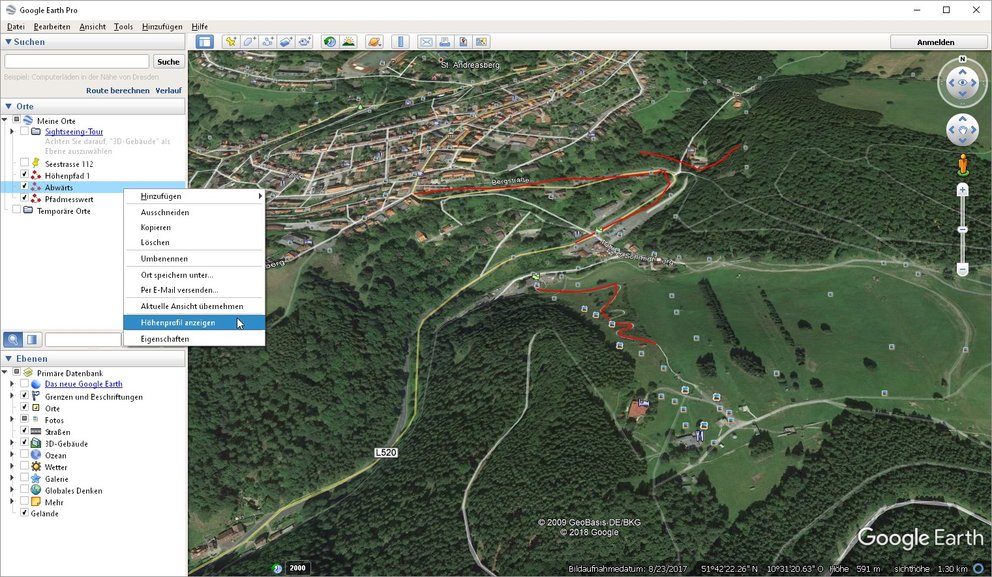Click the save image toolbar icon
The width and height of the screenshot is (992, 577).
click(463, 42)
